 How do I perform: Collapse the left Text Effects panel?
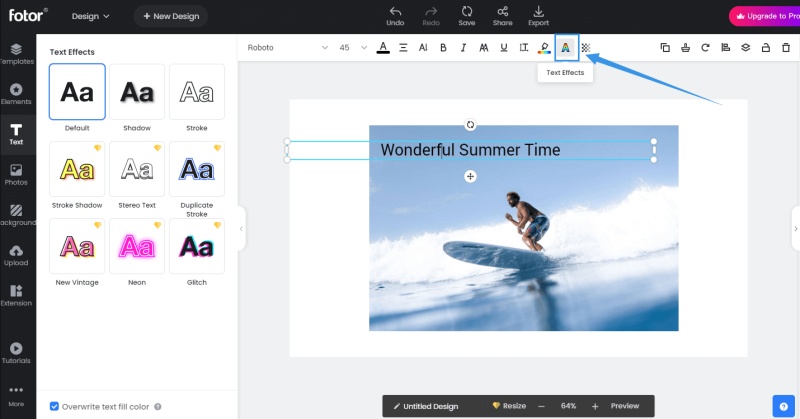click(x=241, y=228)
